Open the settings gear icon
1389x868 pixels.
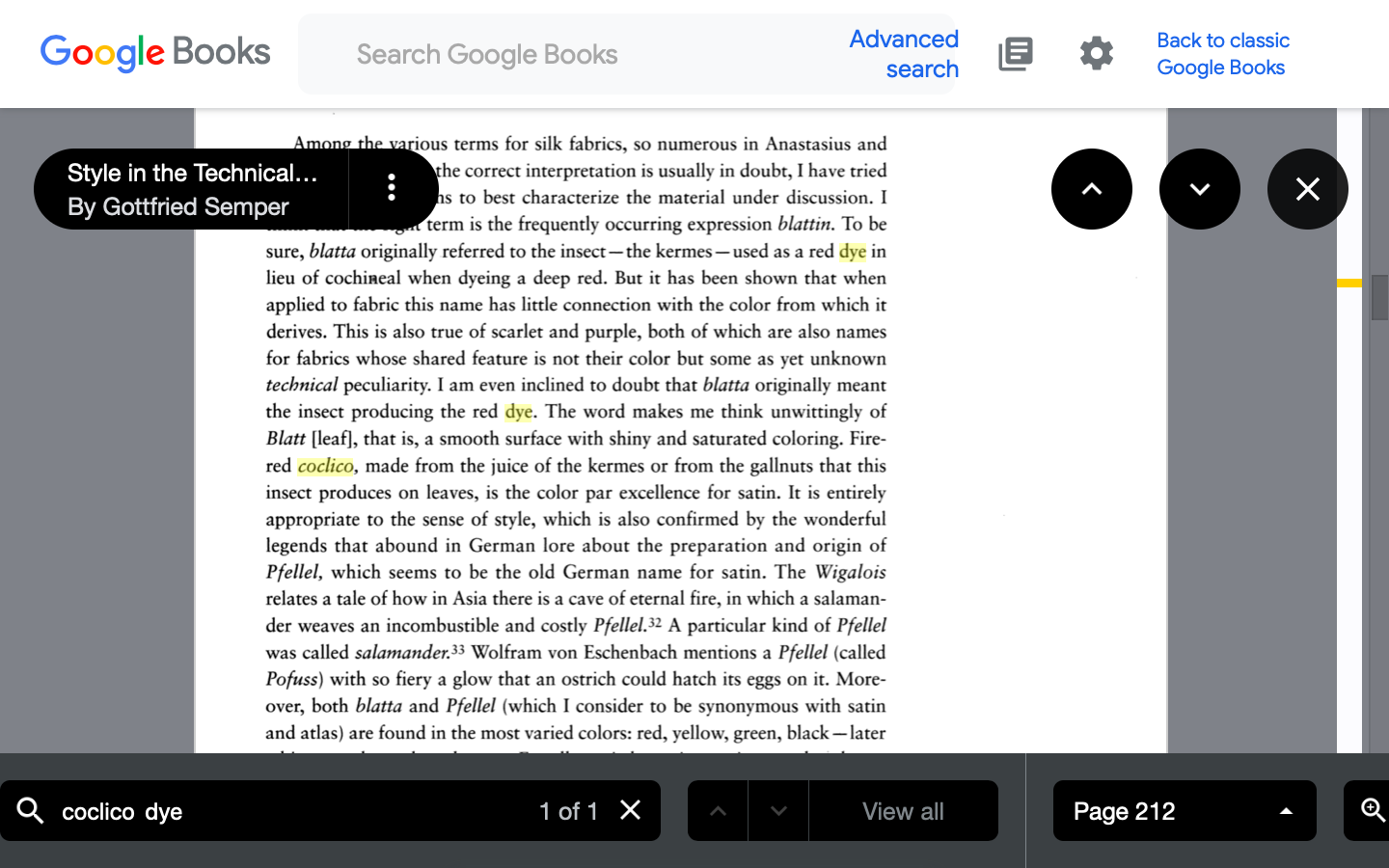tap(1096, 54)
